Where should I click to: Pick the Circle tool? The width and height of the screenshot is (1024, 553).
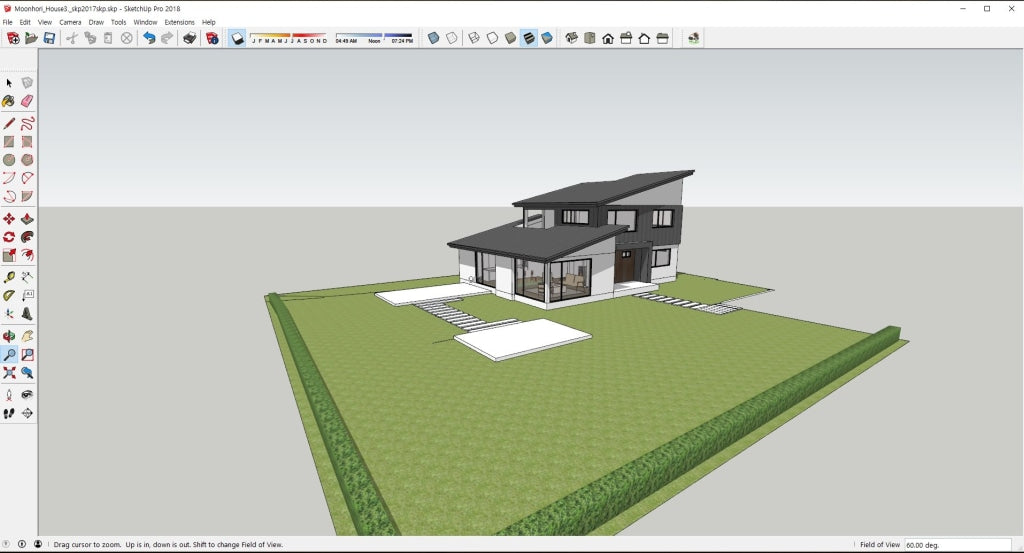[x=9, y=160]
